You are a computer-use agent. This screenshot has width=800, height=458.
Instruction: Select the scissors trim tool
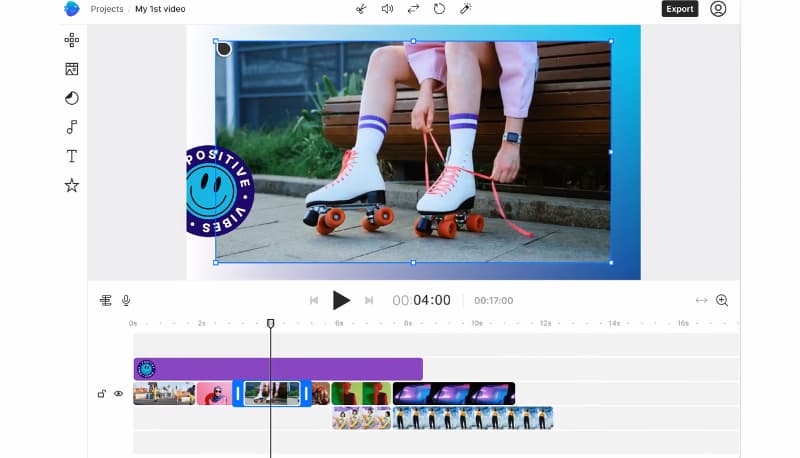point(361,9)
